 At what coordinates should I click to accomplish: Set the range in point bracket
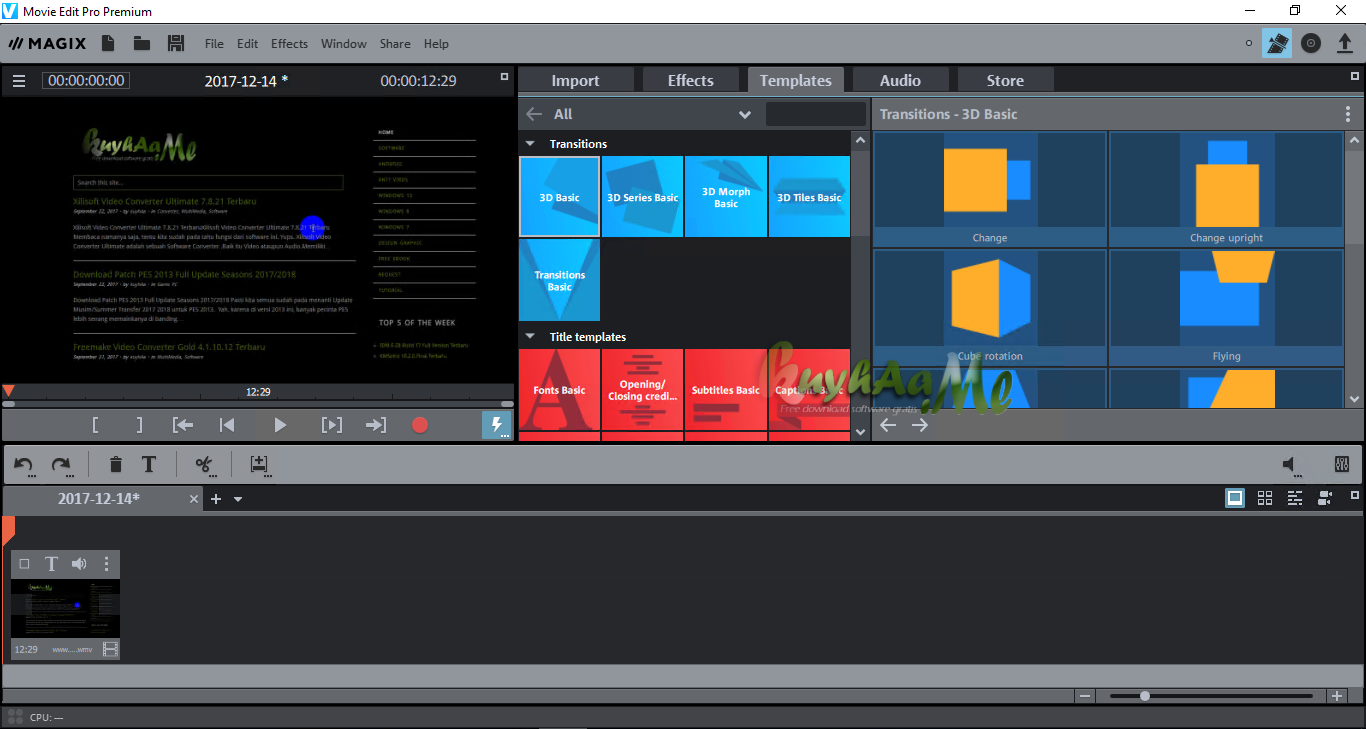[x=95, y=425]
